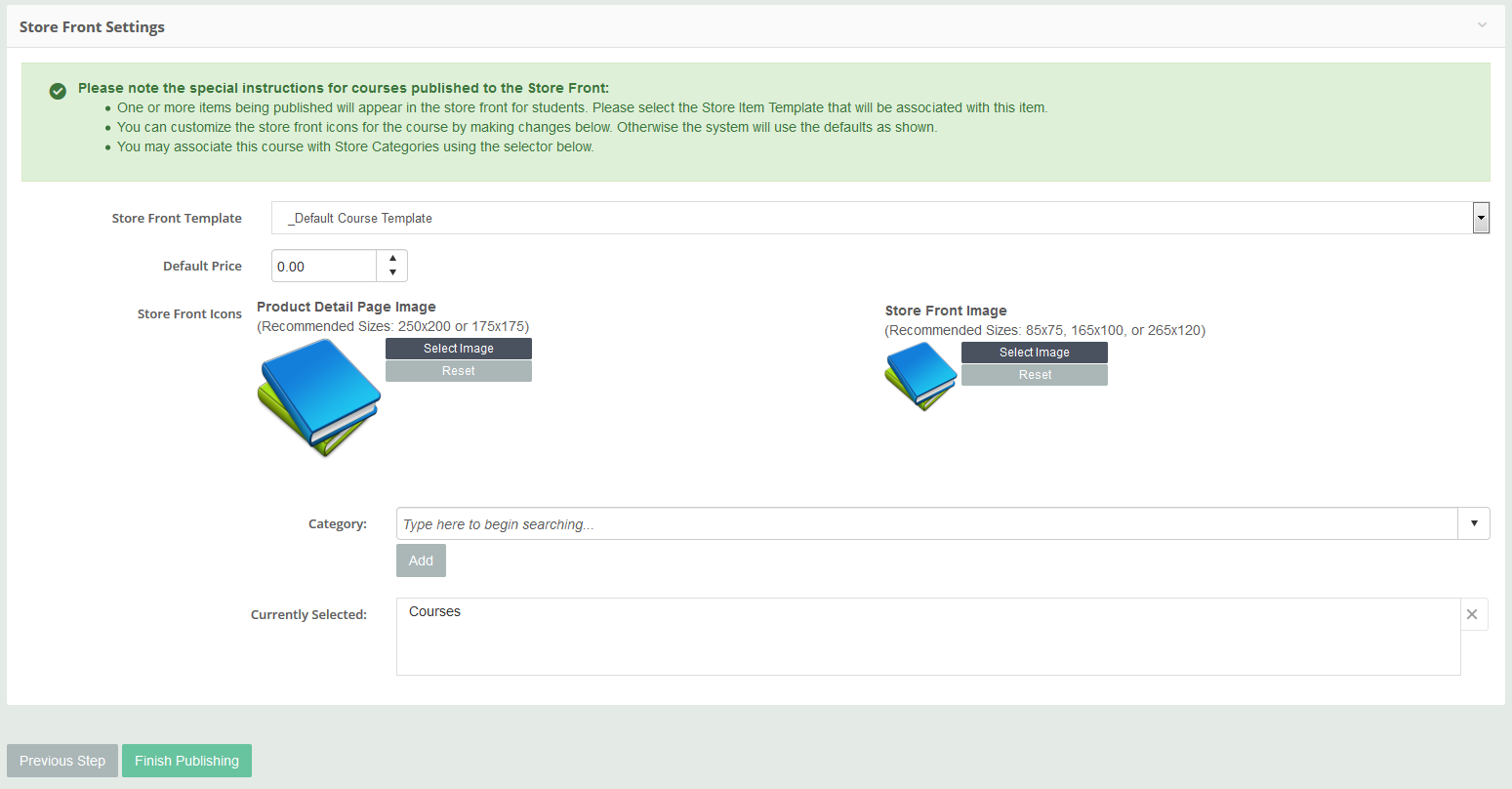Reset the Store Front Image
This screenshot has height=789, width=1512.
tap(1034, 375)
